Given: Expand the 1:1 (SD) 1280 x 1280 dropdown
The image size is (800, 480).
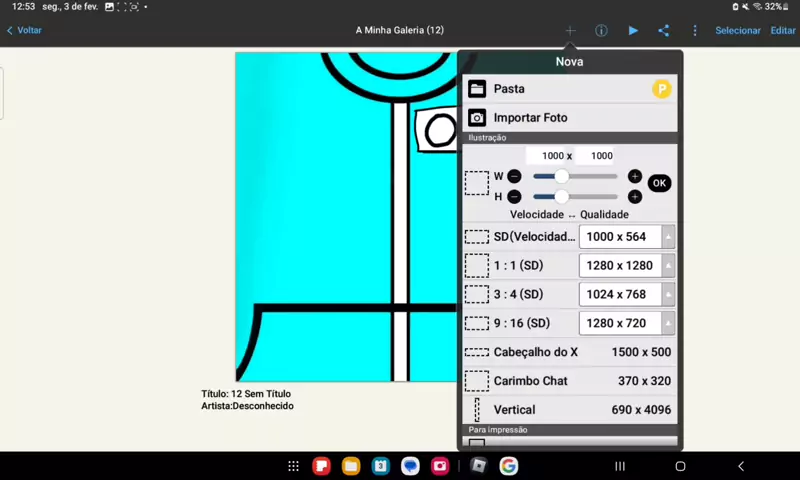Looking at the screenshot, I should 668,266.
